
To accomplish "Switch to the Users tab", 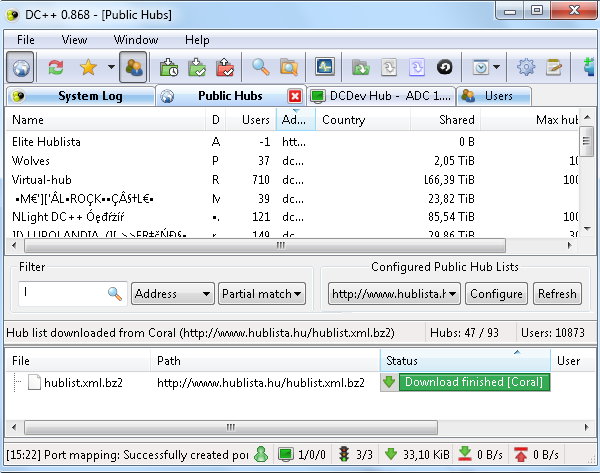I will click(494, 96).
